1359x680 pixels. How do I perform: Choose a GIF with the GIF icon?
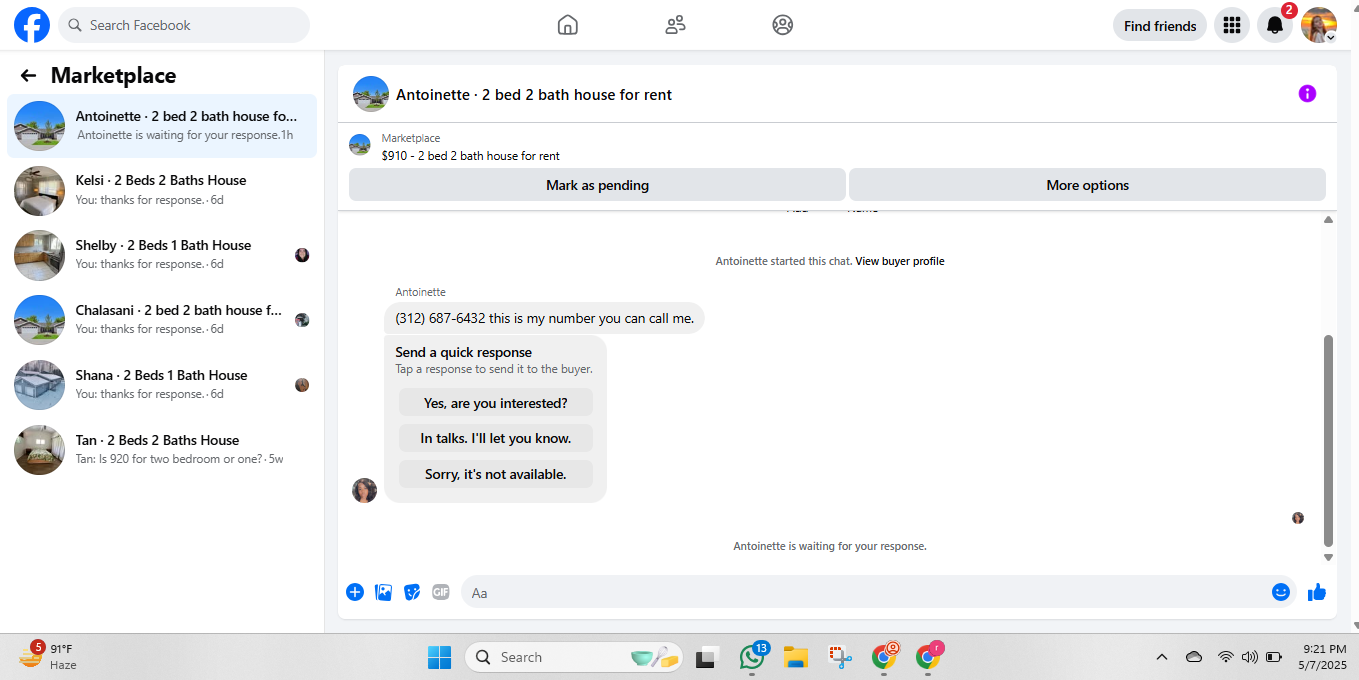[441, 592]
